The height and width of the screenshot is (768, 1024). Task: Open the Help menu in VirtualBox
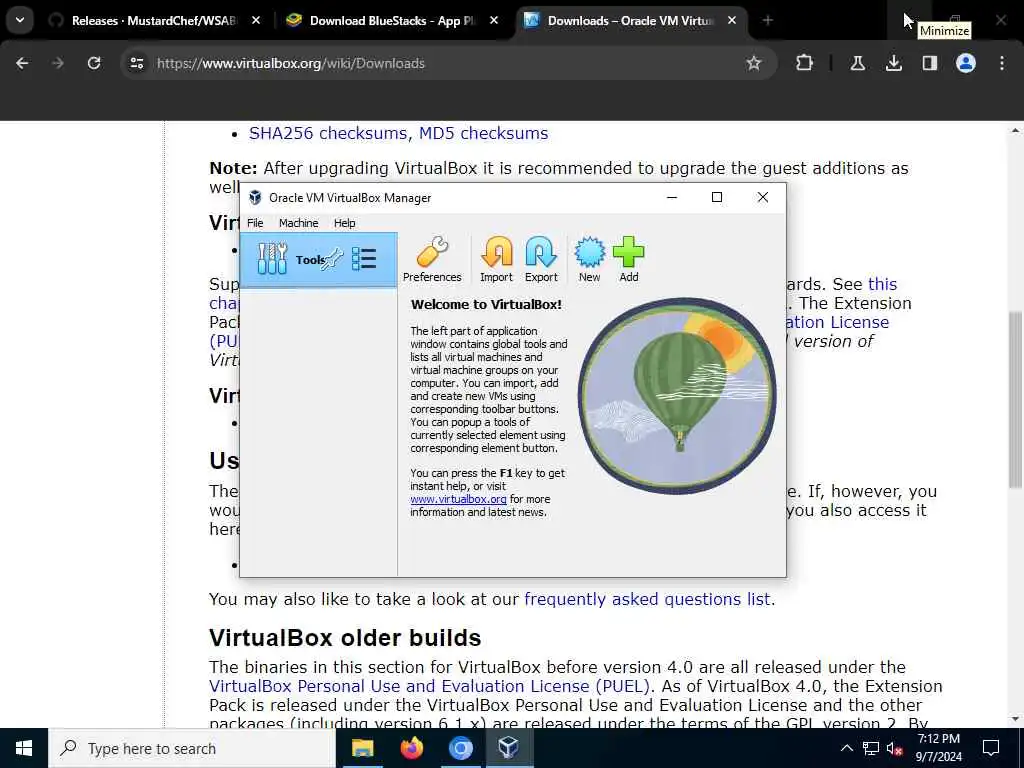pos(344,223)
